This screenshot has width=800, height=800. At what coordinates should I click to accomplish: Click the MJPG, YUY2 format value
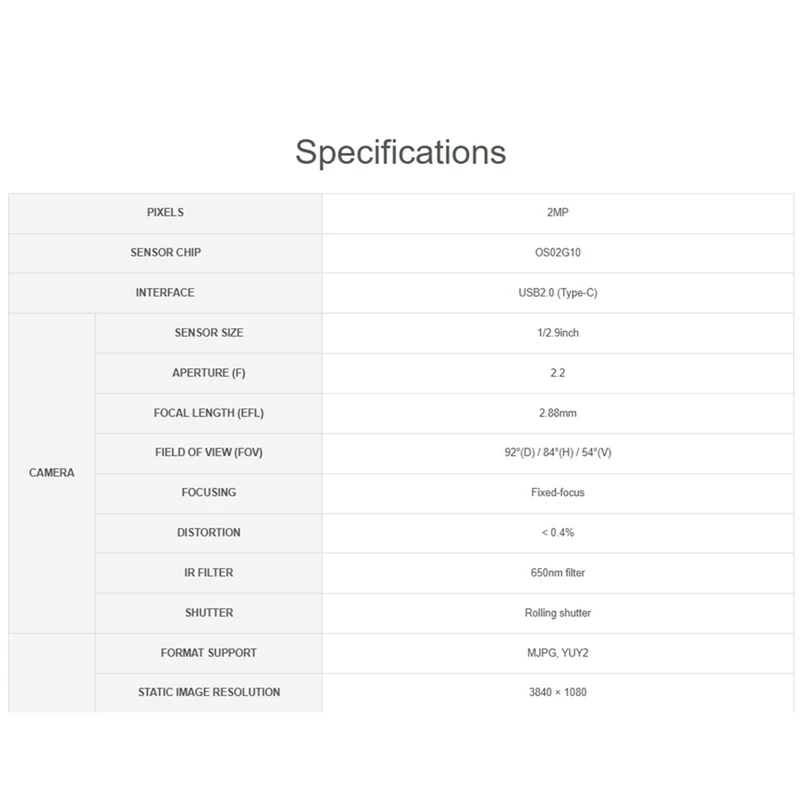tap(557, 653)
